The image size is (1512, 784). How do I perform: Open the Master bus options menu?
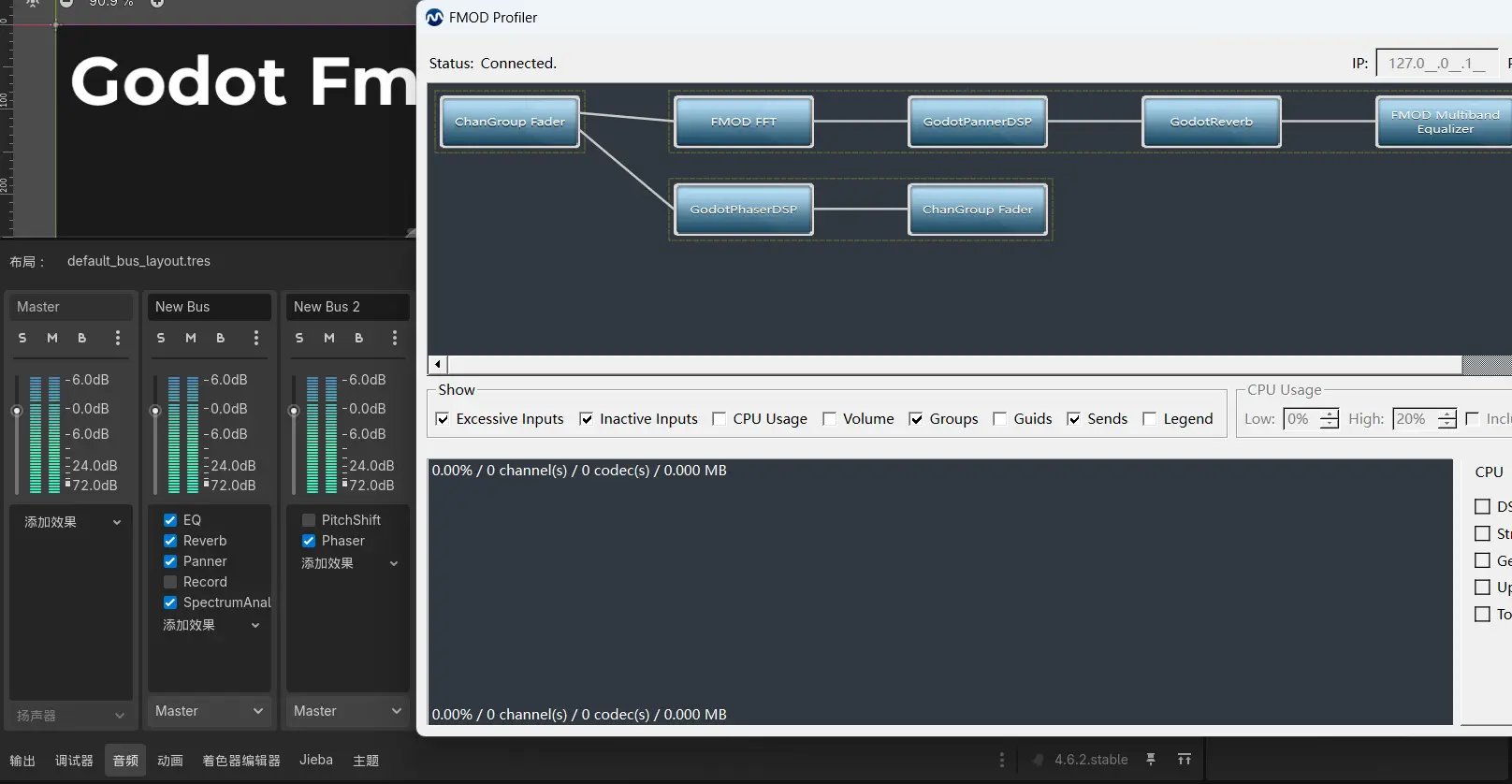(117, 338)
